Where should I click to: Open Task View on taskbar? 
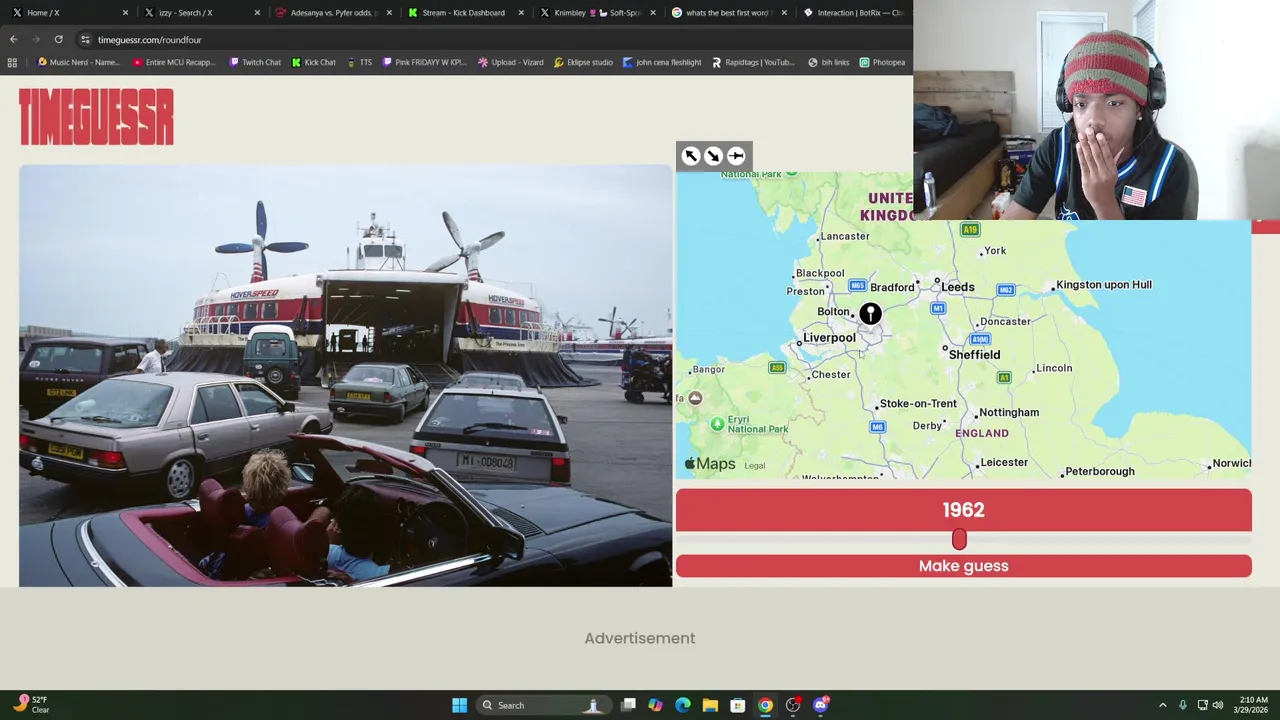pyautogui.click(x=628, y=705)
